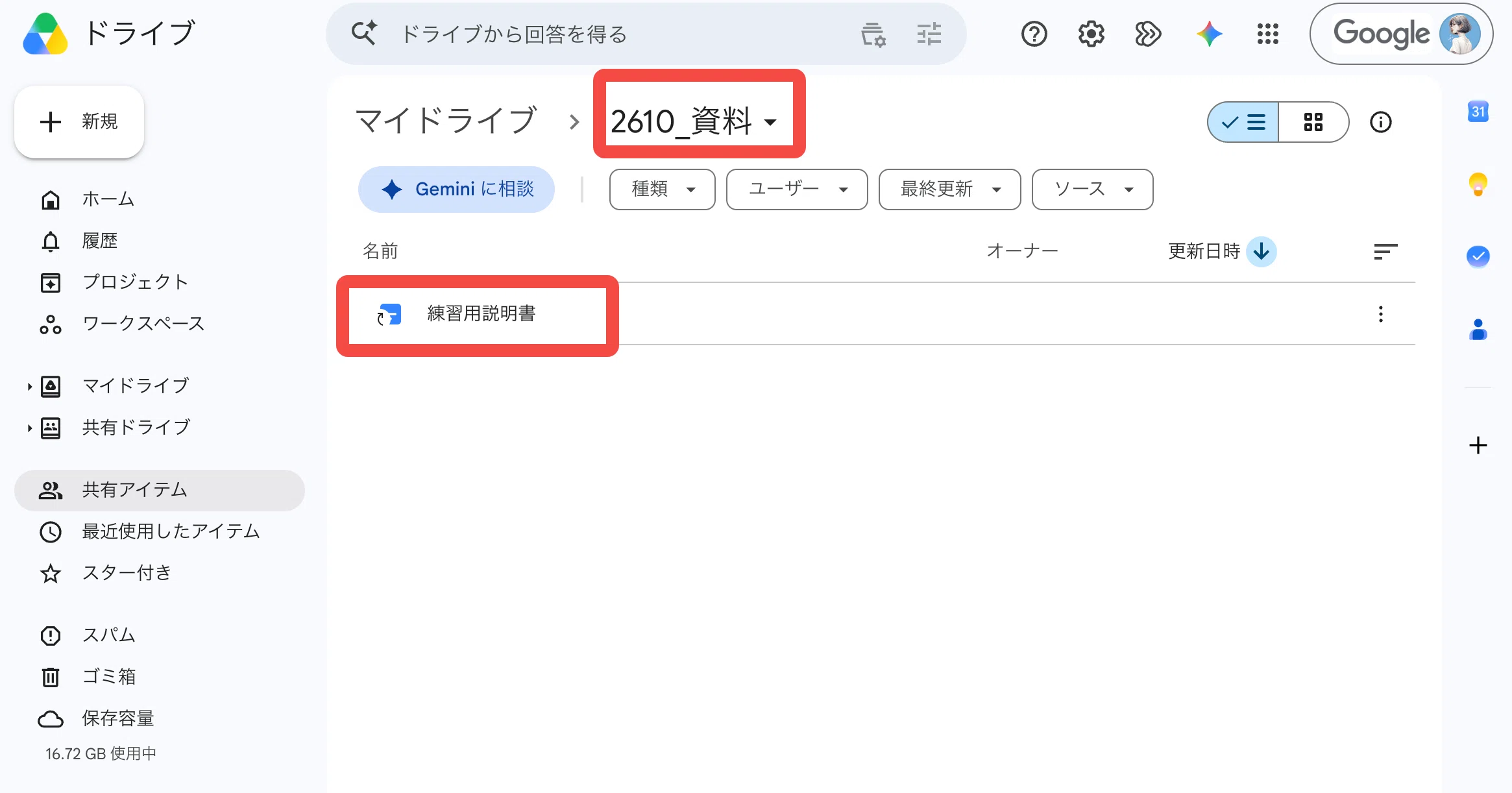Open the ソース filter dropdown
This screenshot has width=1512, height=793.
1092,189
